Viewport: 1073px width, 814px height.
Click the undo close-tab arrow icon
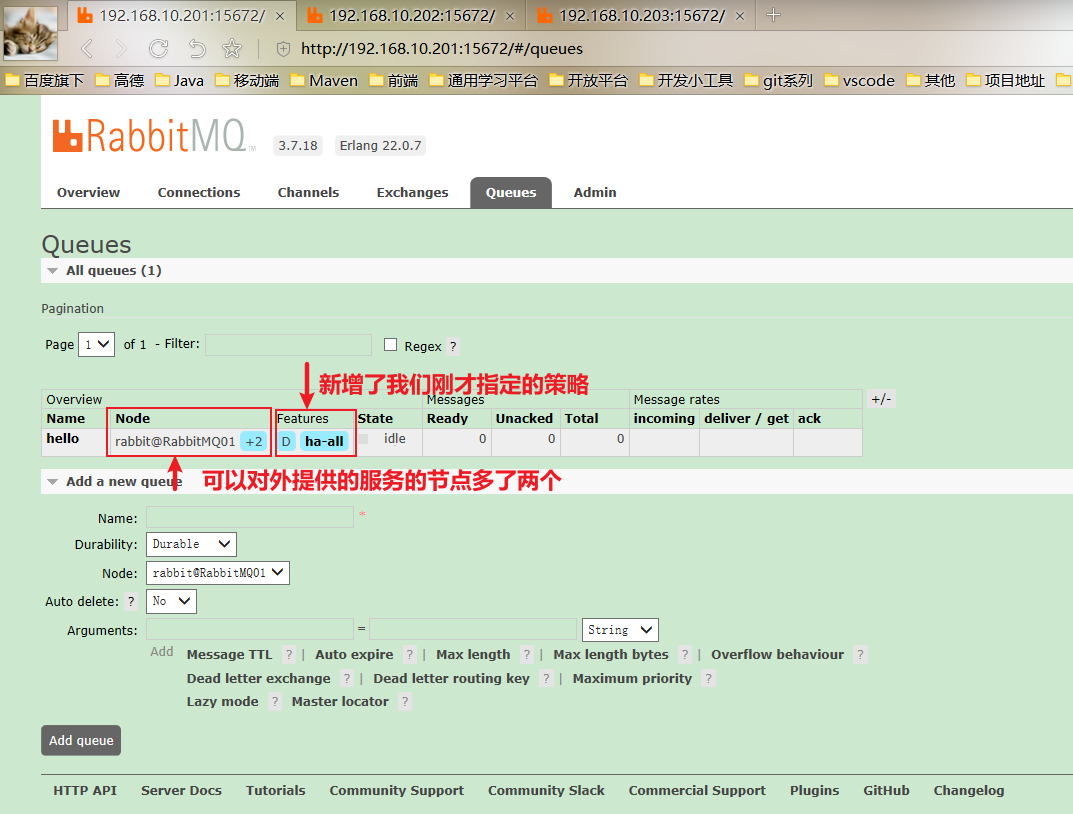pyautogui.click(x=197, y=49)
